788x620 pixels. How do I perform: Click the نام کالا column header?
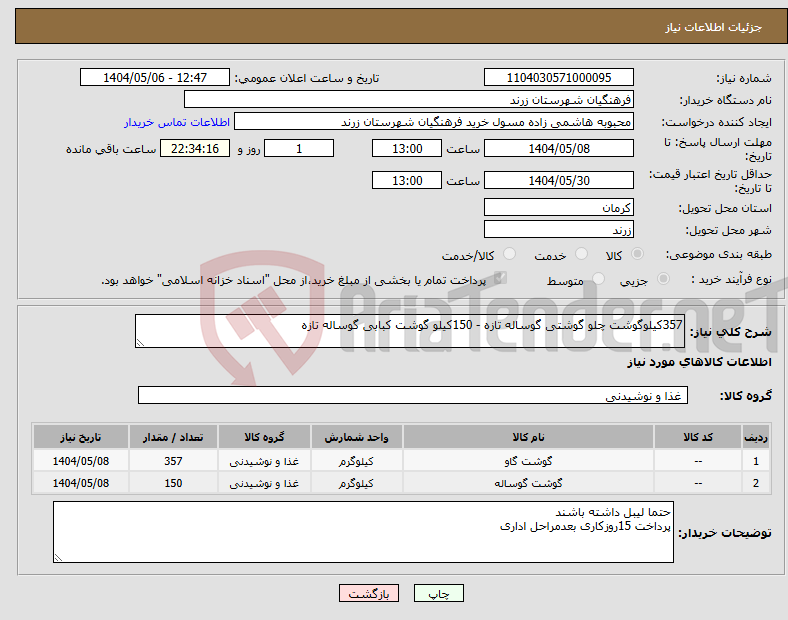point(528,437)
